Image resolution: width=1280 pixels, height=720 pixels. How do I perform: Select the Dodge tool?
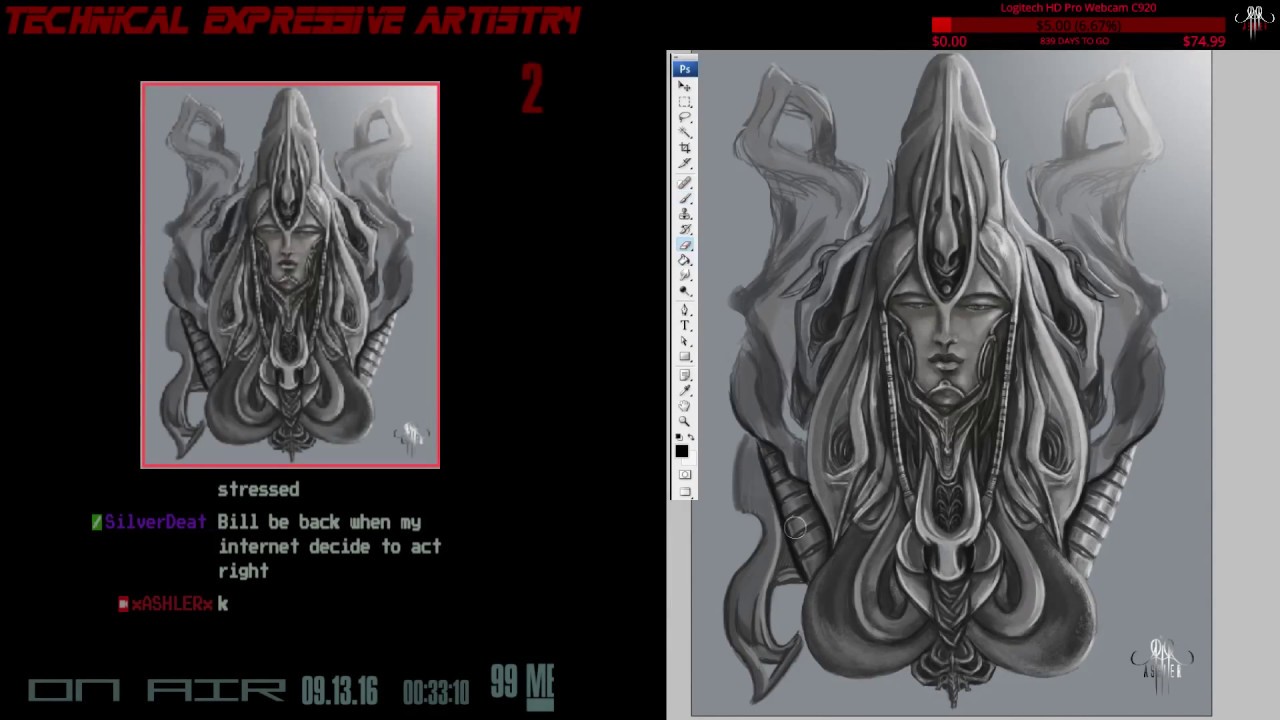coord(685,291)
